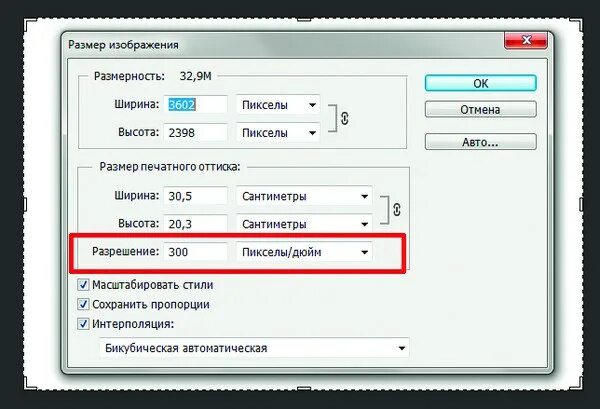This screenshot has height=409, width=600.
Task: Open the Пикселы dropdown for pixel Ширина
Action: click(278, 104)
